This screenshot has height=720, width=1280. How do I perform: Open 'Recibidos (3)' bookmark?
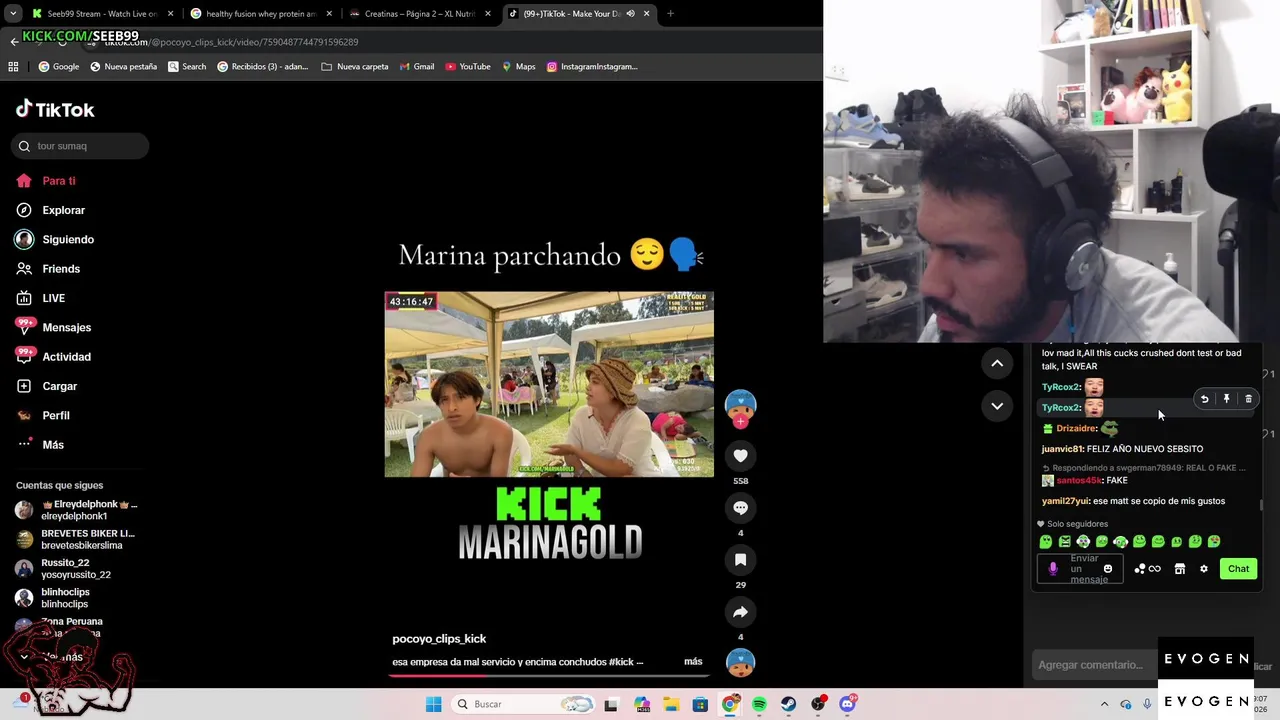[x=263, y=67]
